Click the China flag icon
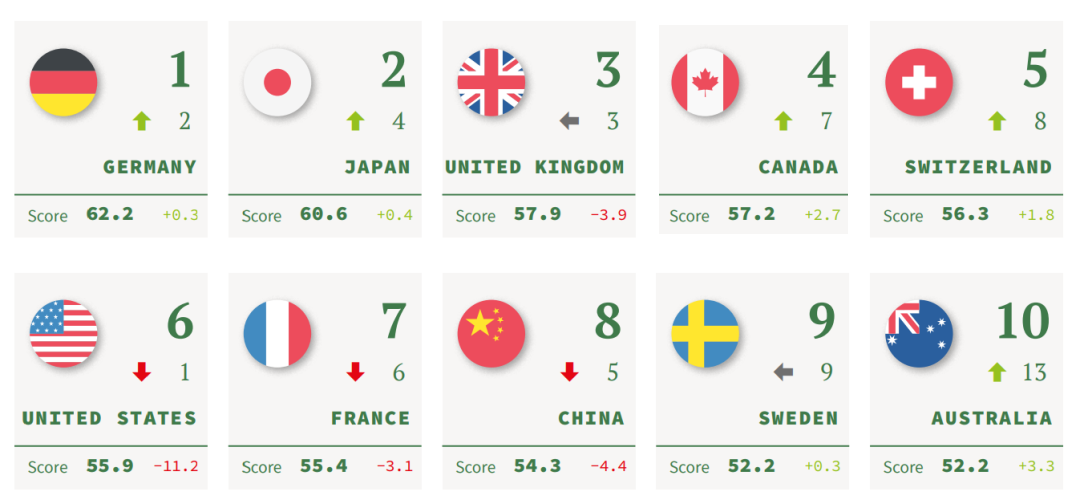The width and height of the screenshot is (1080, 504). point(491,333)
